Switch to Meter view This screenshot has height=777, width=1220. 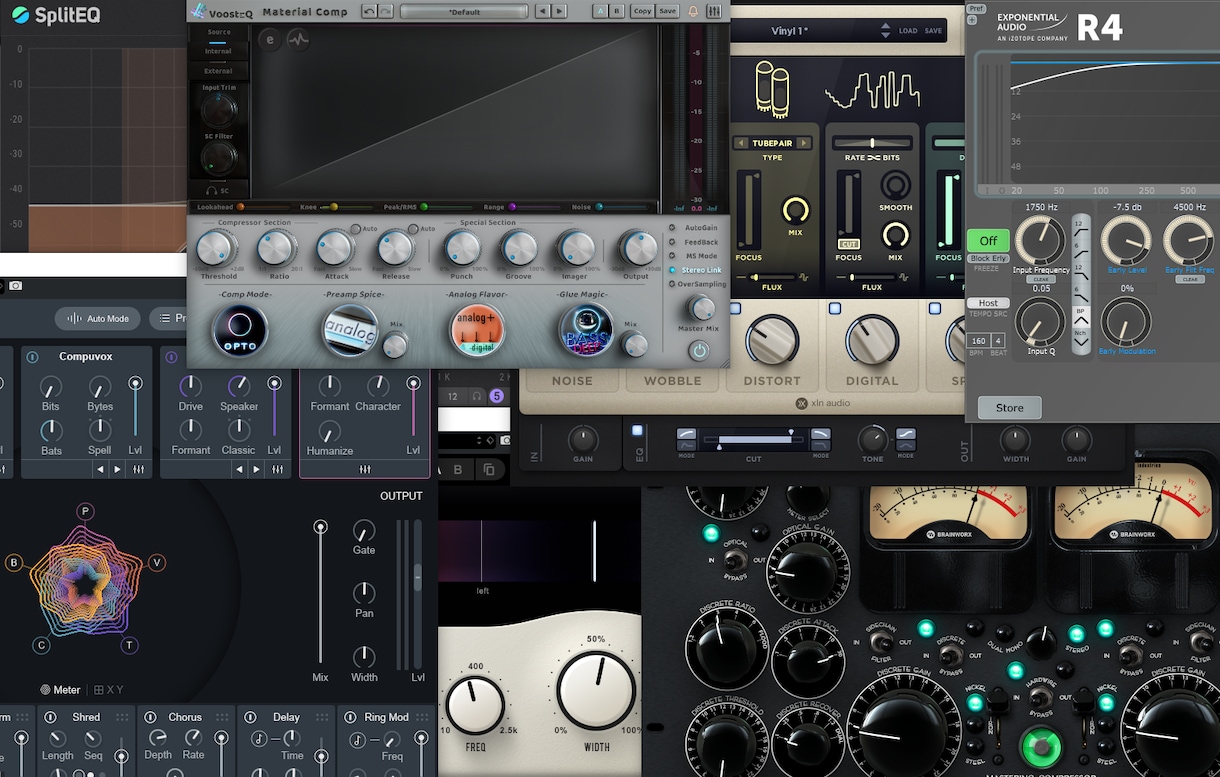click(x=60, y=690)
